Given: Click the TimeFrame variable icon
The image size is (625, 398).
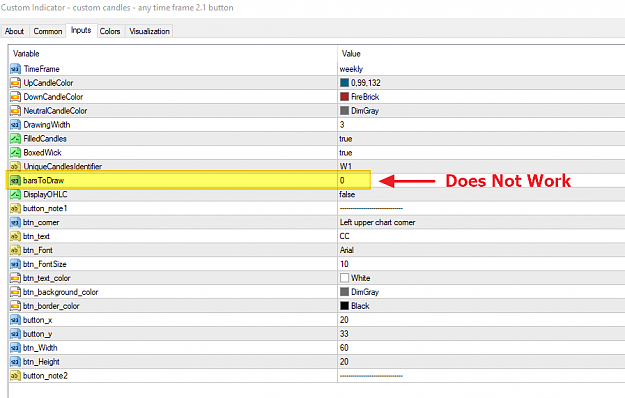Looking at the screenshot, I should coord(15,69).
